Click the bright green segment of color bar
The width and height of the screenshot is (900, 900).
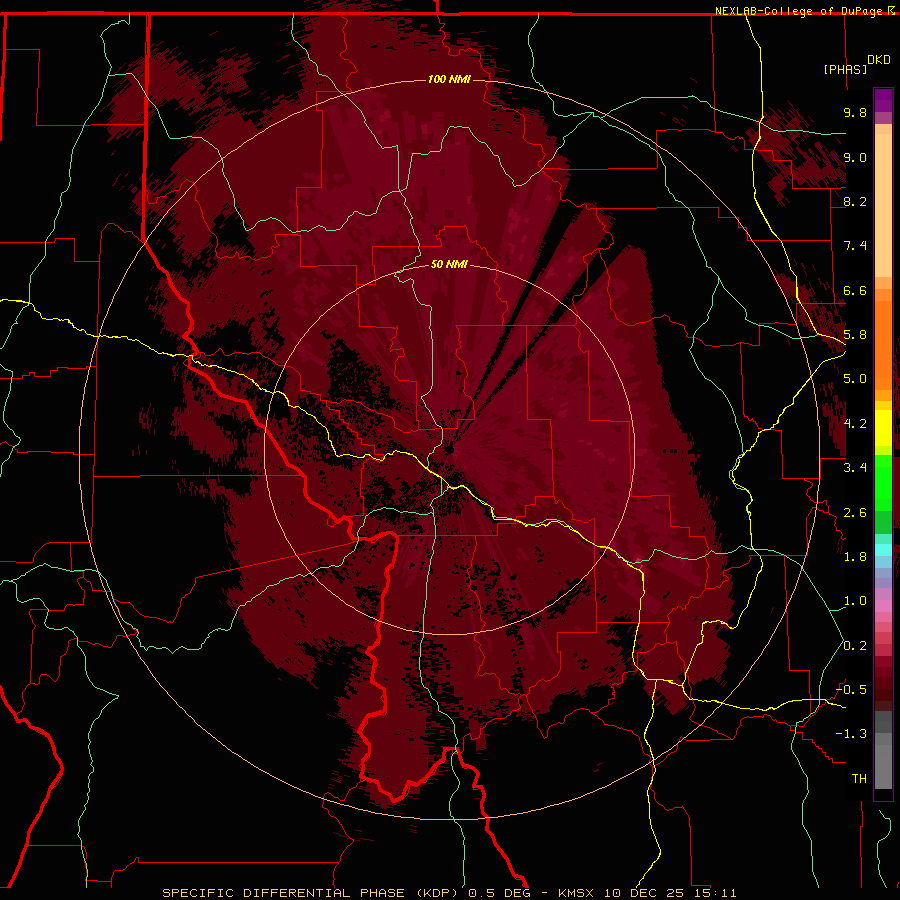[883, 482]
